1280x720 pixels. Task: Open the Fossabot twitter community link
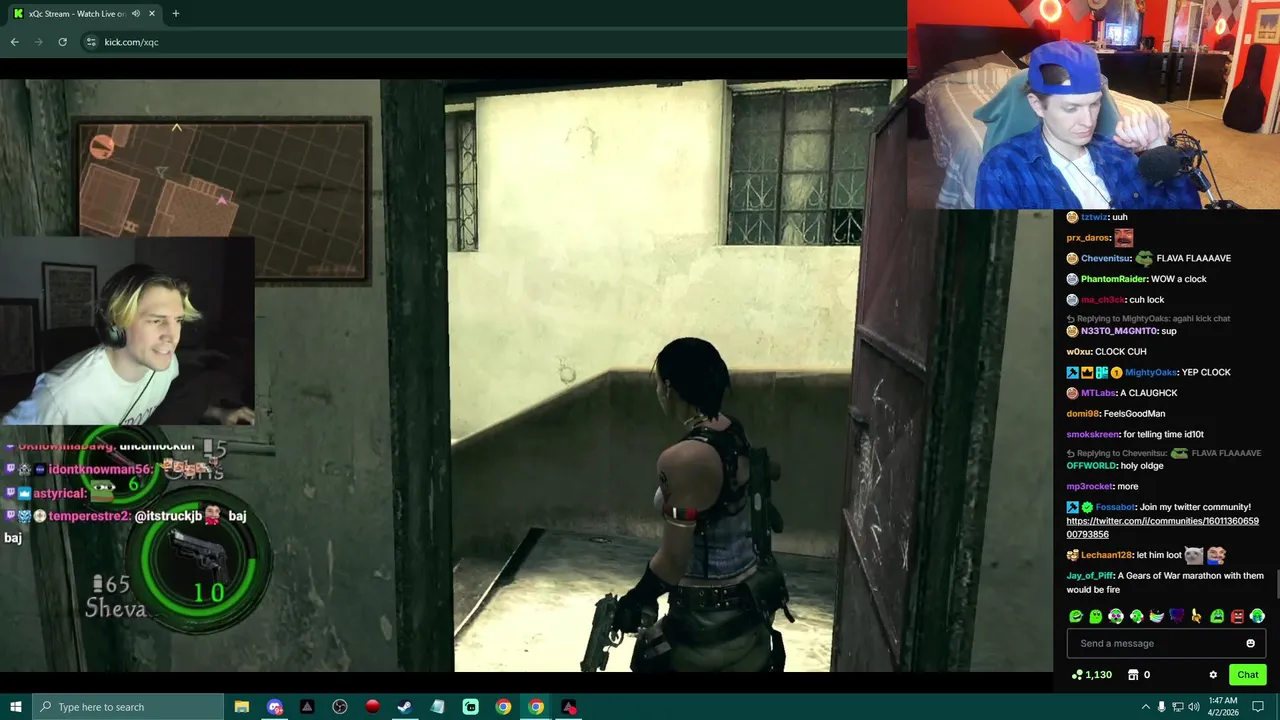pos(1162,528)
